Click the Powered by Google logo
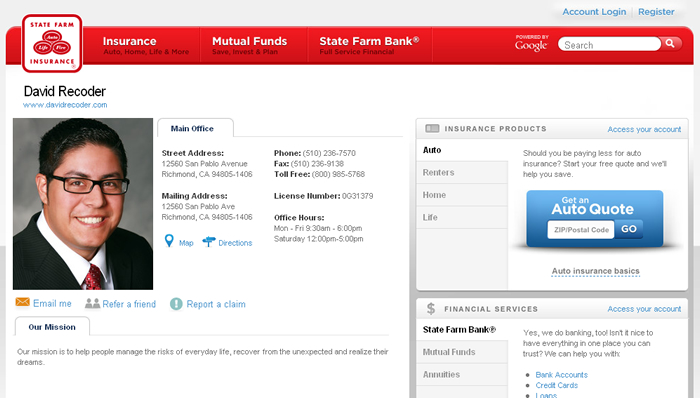This screenshot has width=700, height=398. [x=531, y=44]
